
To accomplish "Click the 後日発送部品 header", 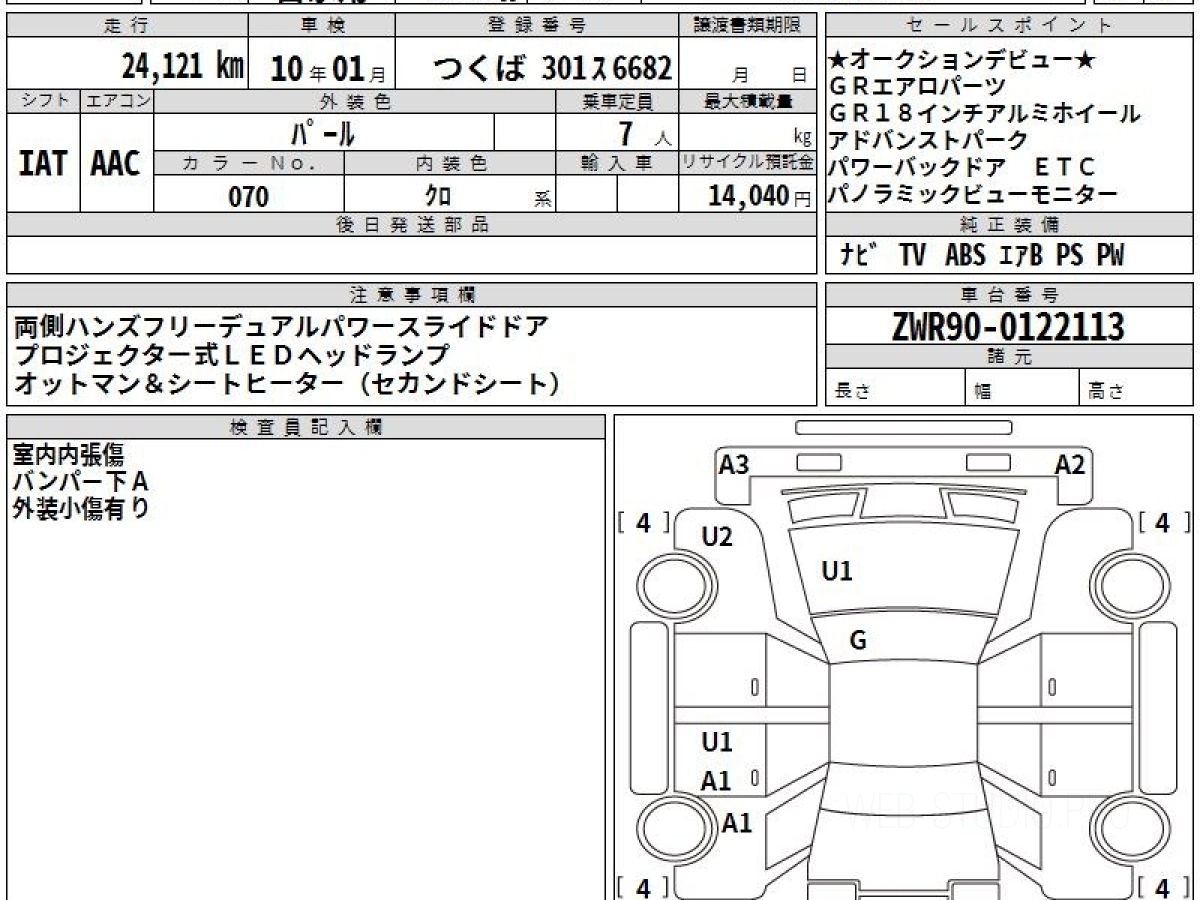I will coord(412,225).
